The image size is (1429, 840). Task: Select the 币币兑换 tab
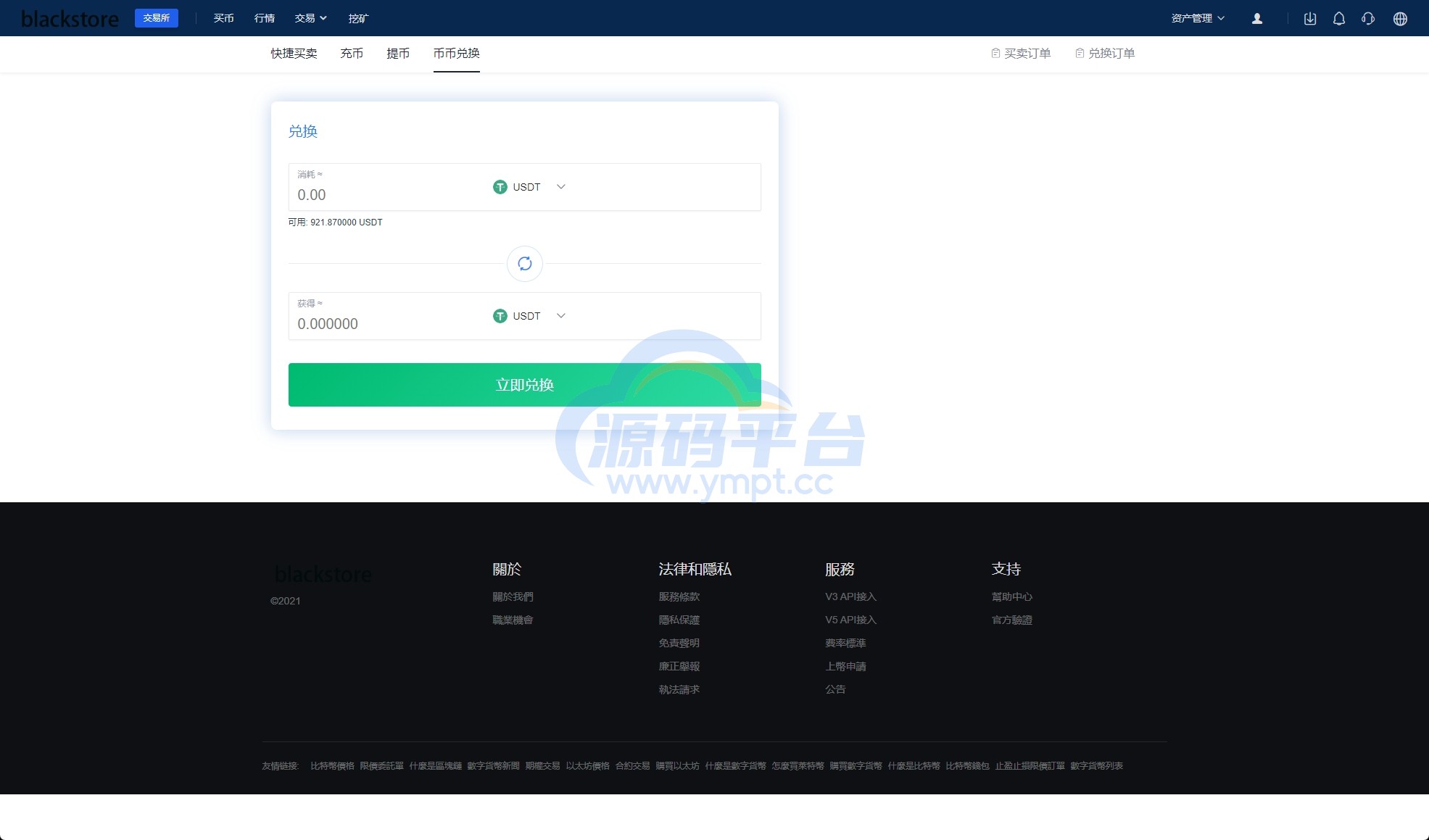point(457,54)
